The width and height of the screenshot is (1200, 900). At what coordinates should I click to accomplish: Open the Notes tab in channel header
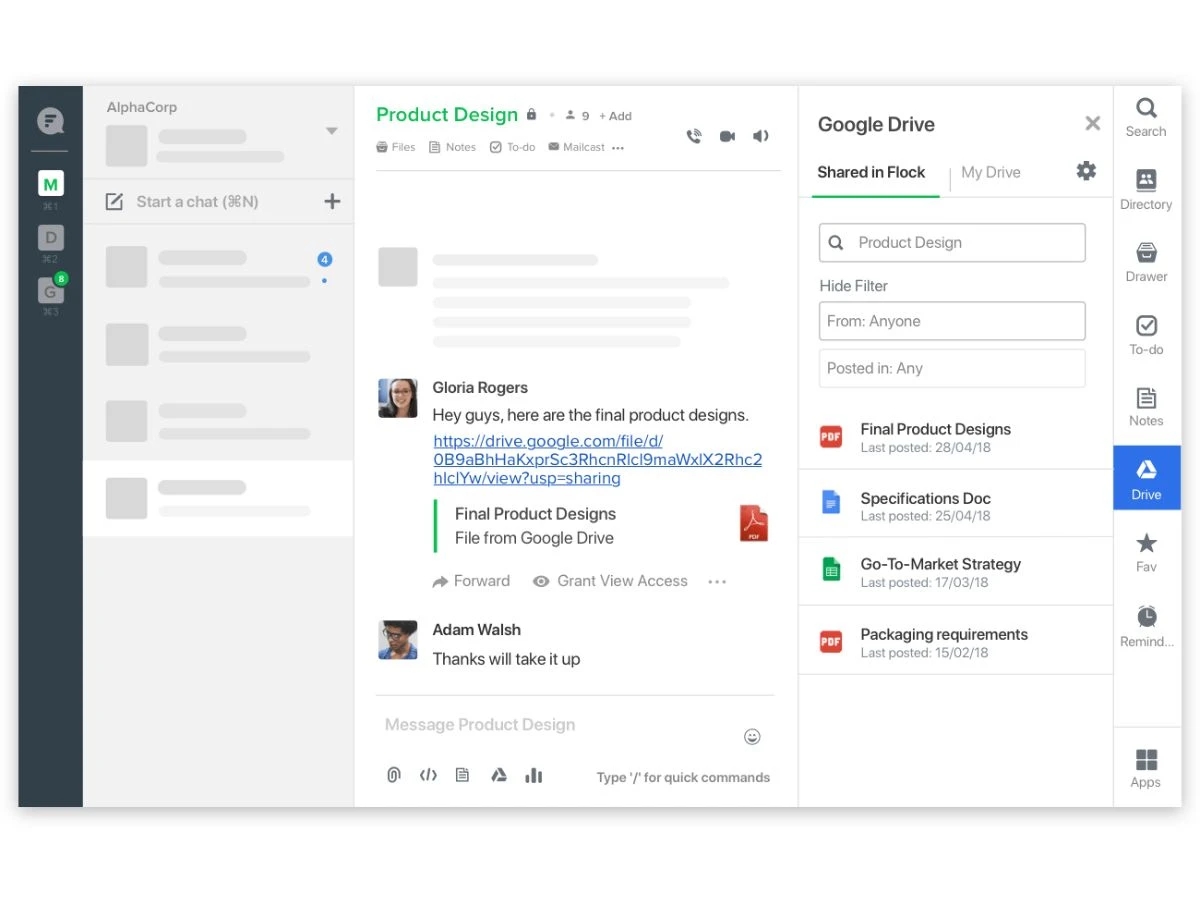pyautogui.click(x=452, y=147)
